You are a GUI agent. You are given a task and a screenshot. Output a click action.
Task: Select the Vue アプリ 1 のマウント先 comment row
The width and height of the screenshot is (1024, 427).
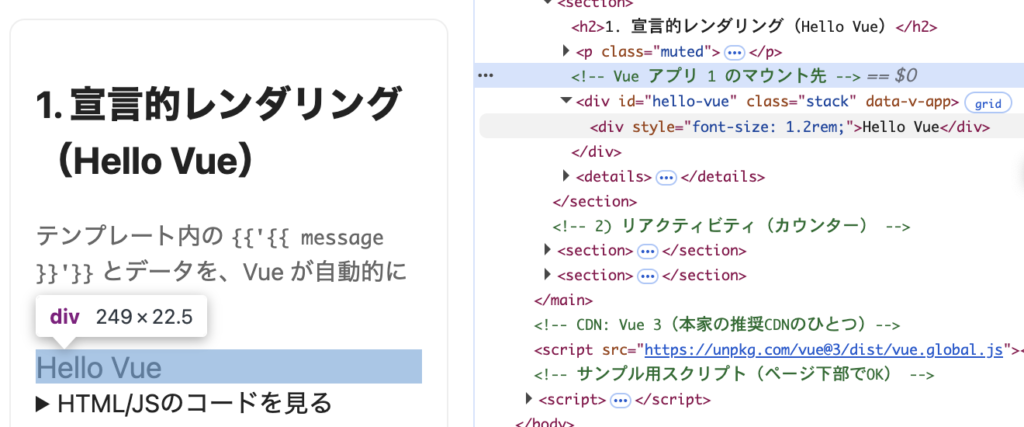[749, 76]
